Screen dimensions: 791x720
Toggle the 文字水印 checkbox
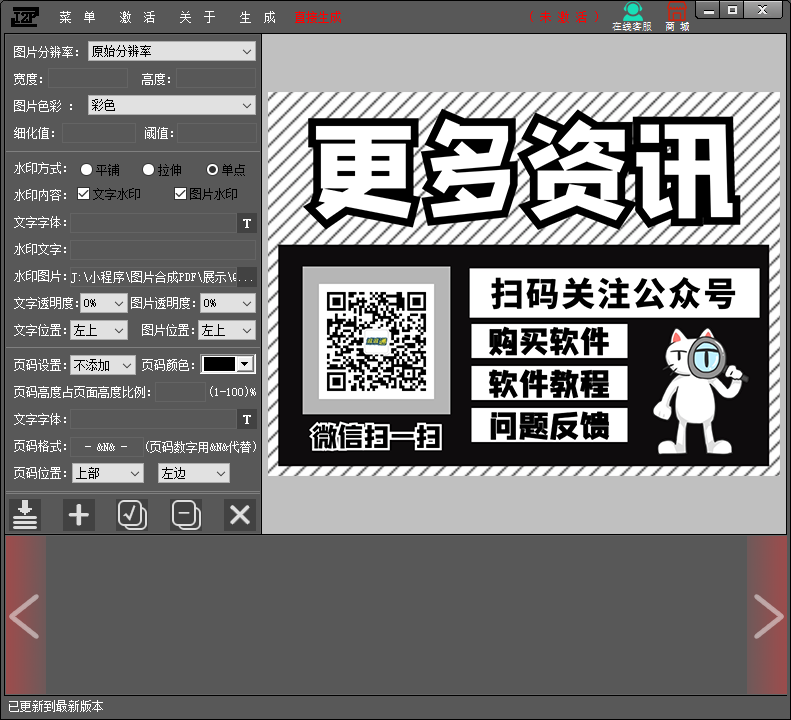[x=84, y=194]
